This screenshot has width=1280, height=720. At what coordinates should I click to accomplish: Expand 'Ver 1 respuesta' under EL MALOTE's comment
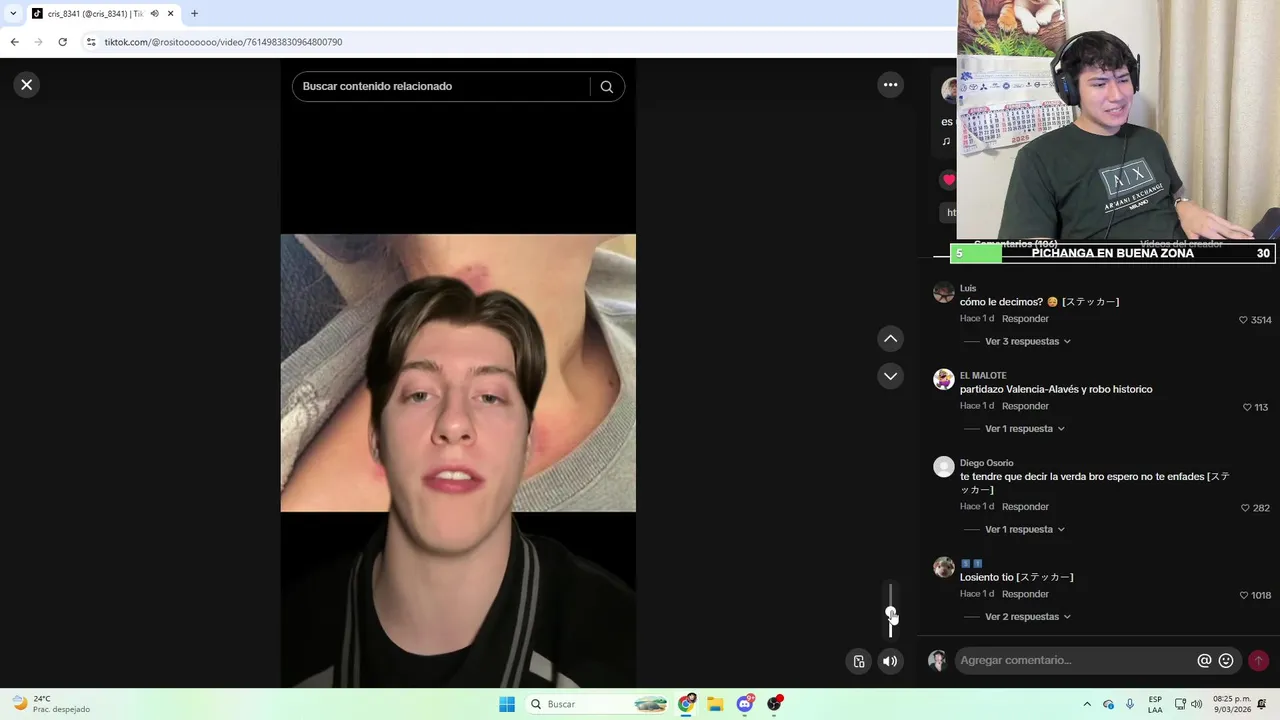(x=1024, y=429)
